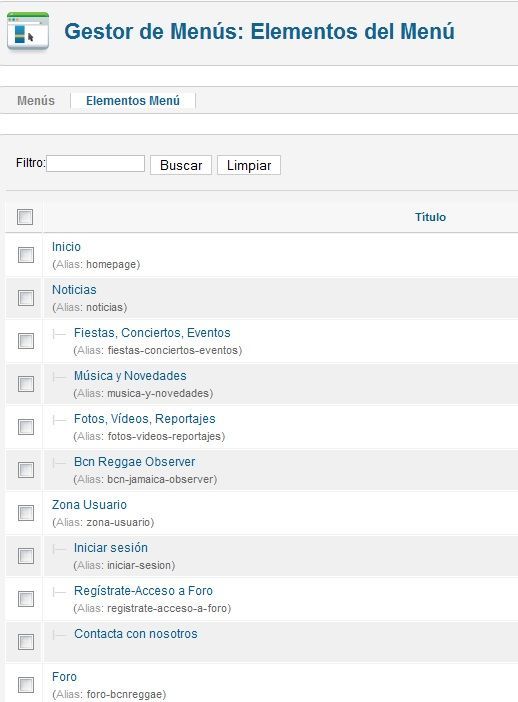Focus the Filtro text field

95,163
